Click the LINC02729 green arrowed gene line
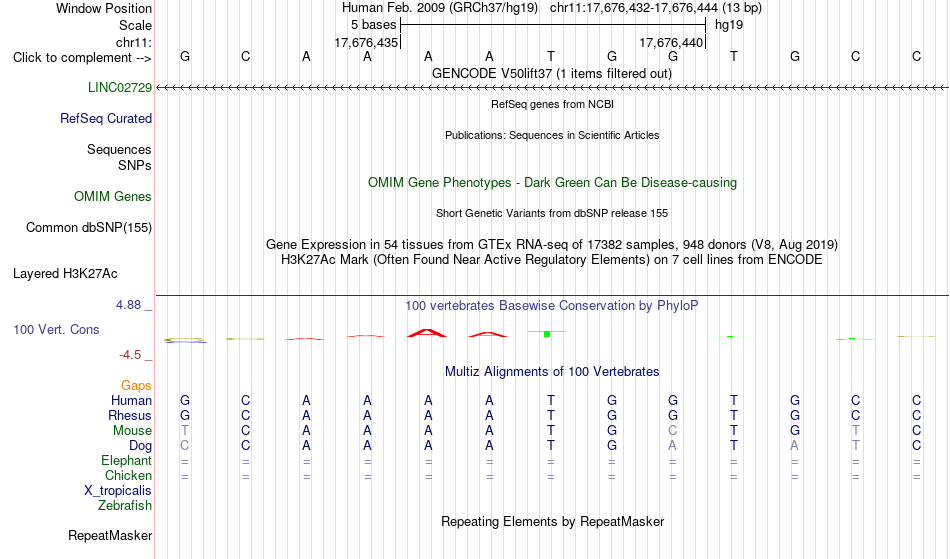950x559 pixels. tap(552, 88)
